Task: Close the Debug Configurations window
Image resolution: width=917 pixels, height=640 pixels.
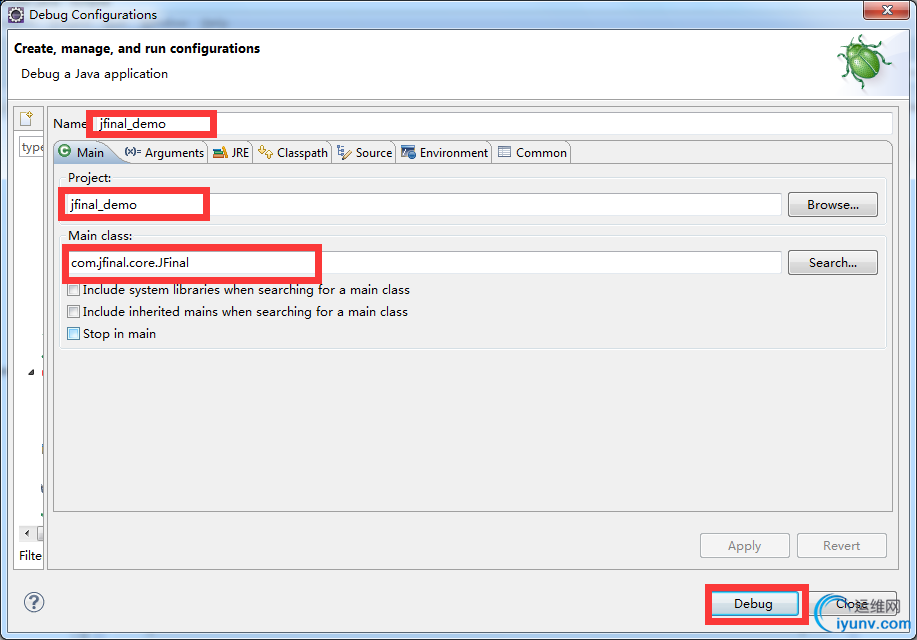Action: point(887,10)
